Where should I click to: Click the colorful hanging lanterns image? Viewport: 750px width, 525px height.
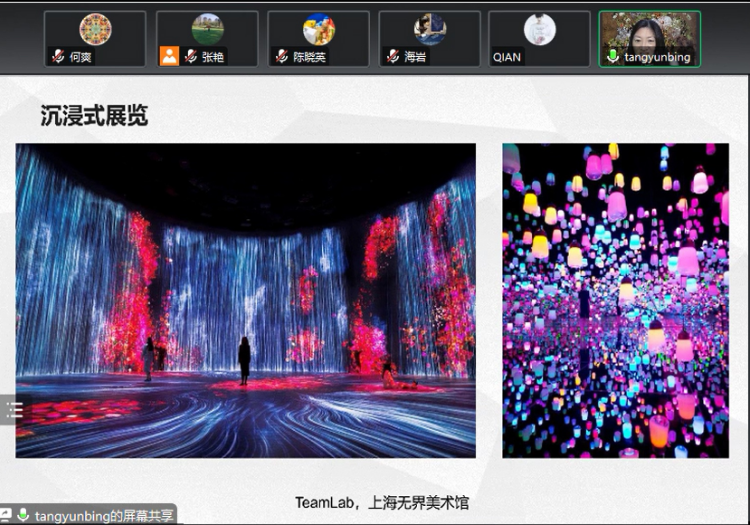click(615, 300)
